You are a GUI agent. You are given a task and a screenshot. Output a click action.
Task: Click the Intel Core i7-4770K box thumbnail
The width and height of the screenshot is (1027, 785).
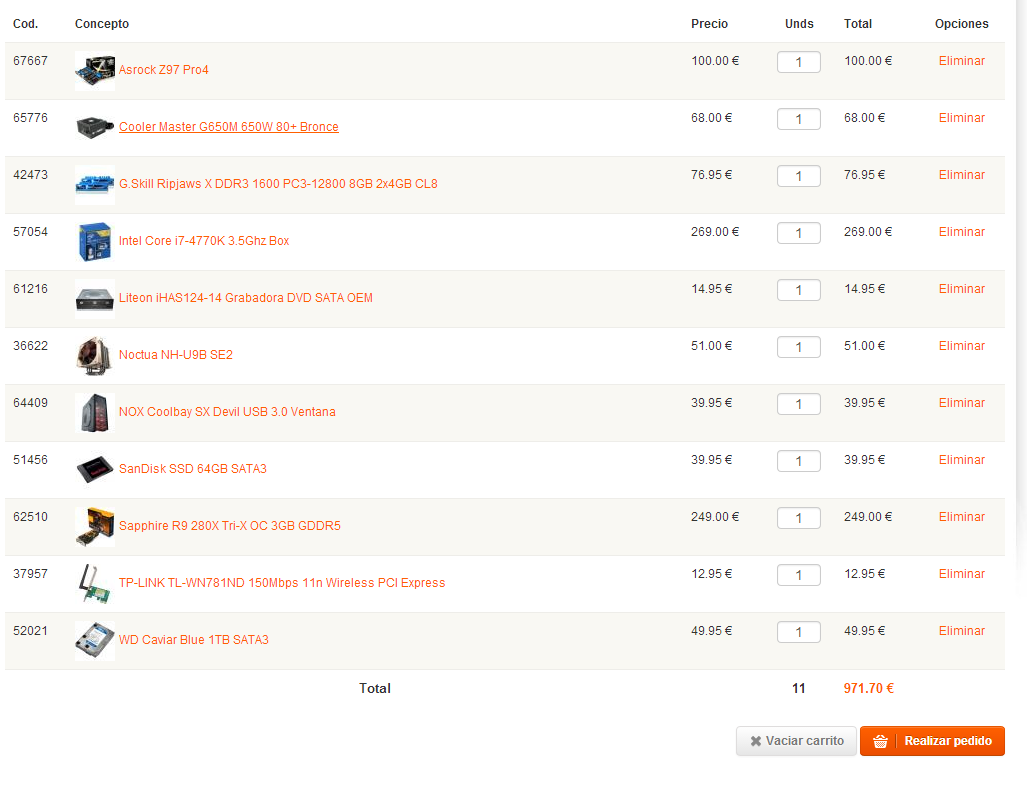(95, 242)
